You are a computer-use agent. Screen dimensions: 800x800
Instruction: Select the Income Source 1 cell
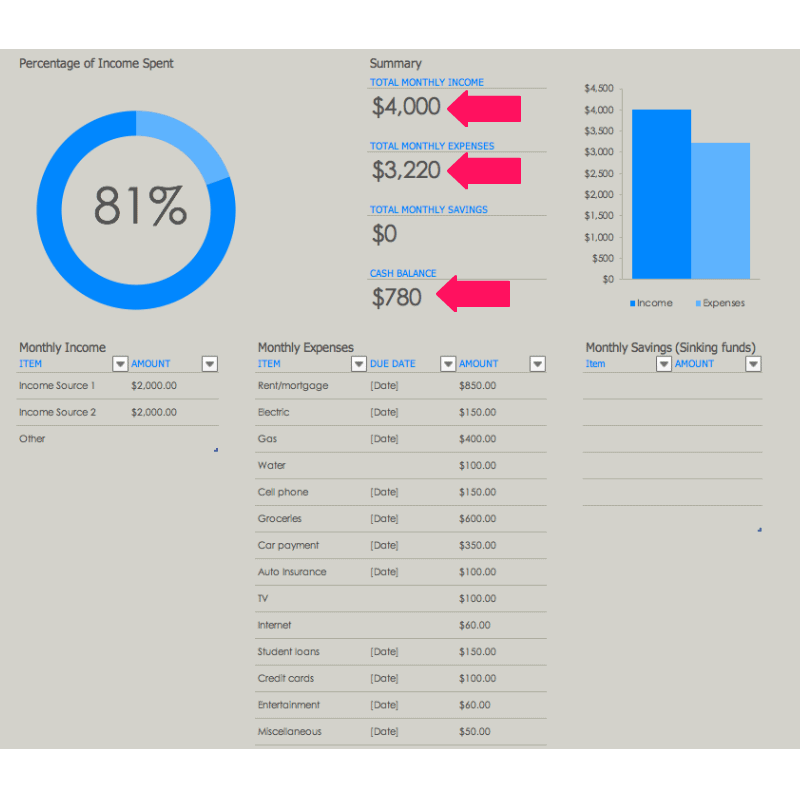point(57,386)
